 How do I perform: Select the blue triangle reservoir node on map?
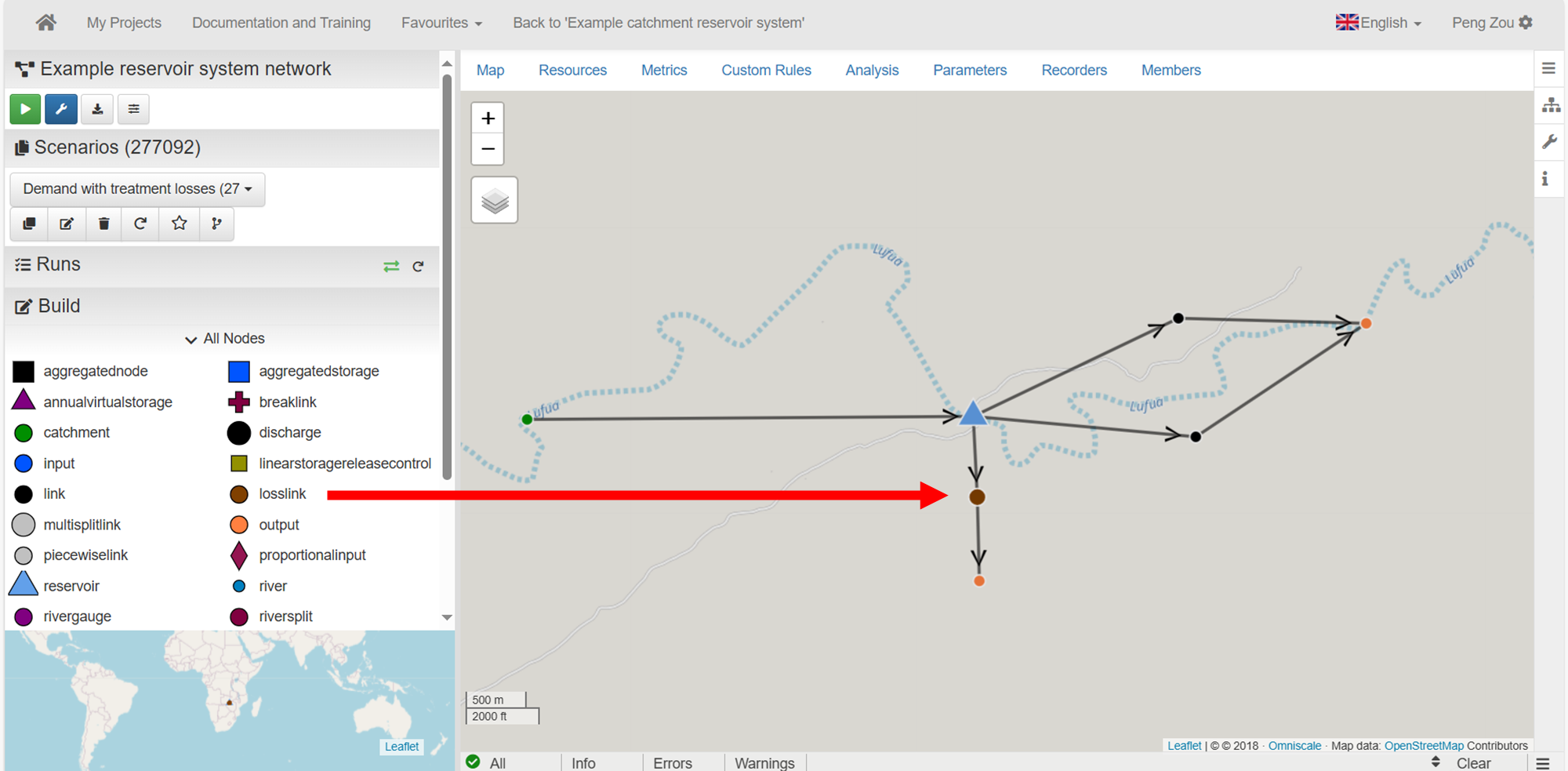click(x=973, y=413)
